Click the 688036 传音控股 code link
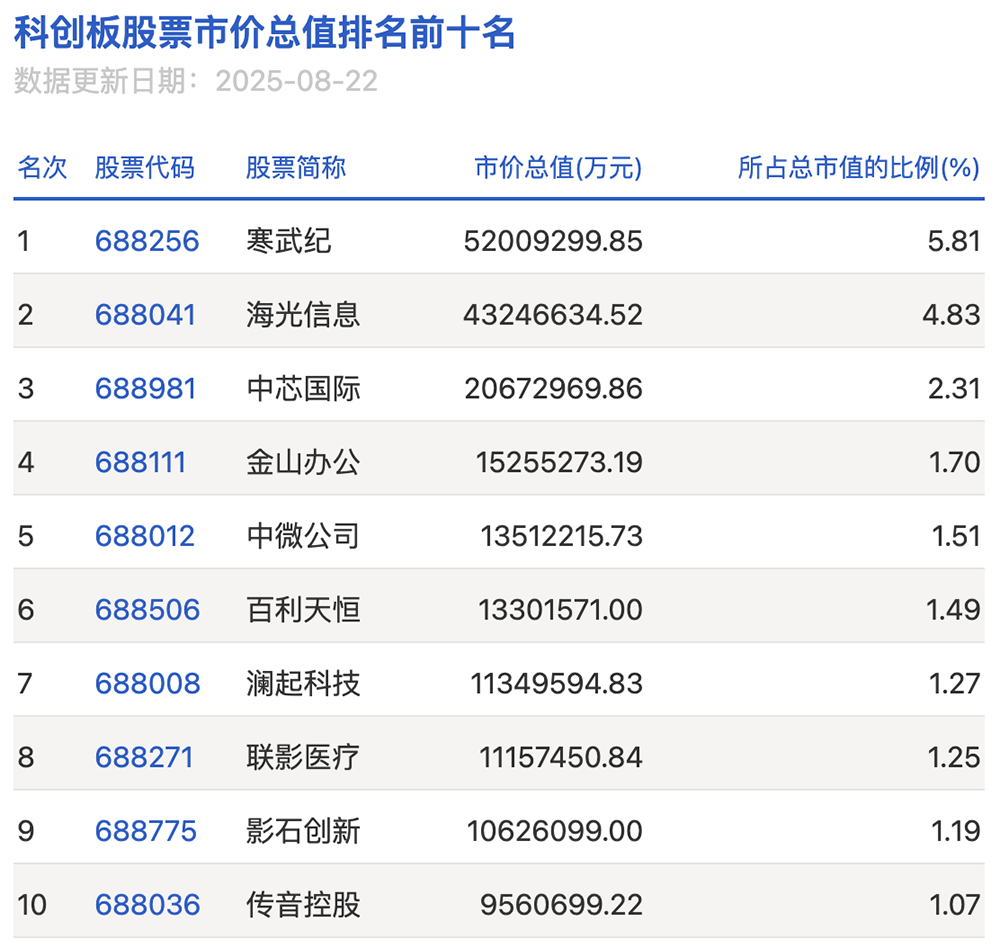 click(146, 902)
